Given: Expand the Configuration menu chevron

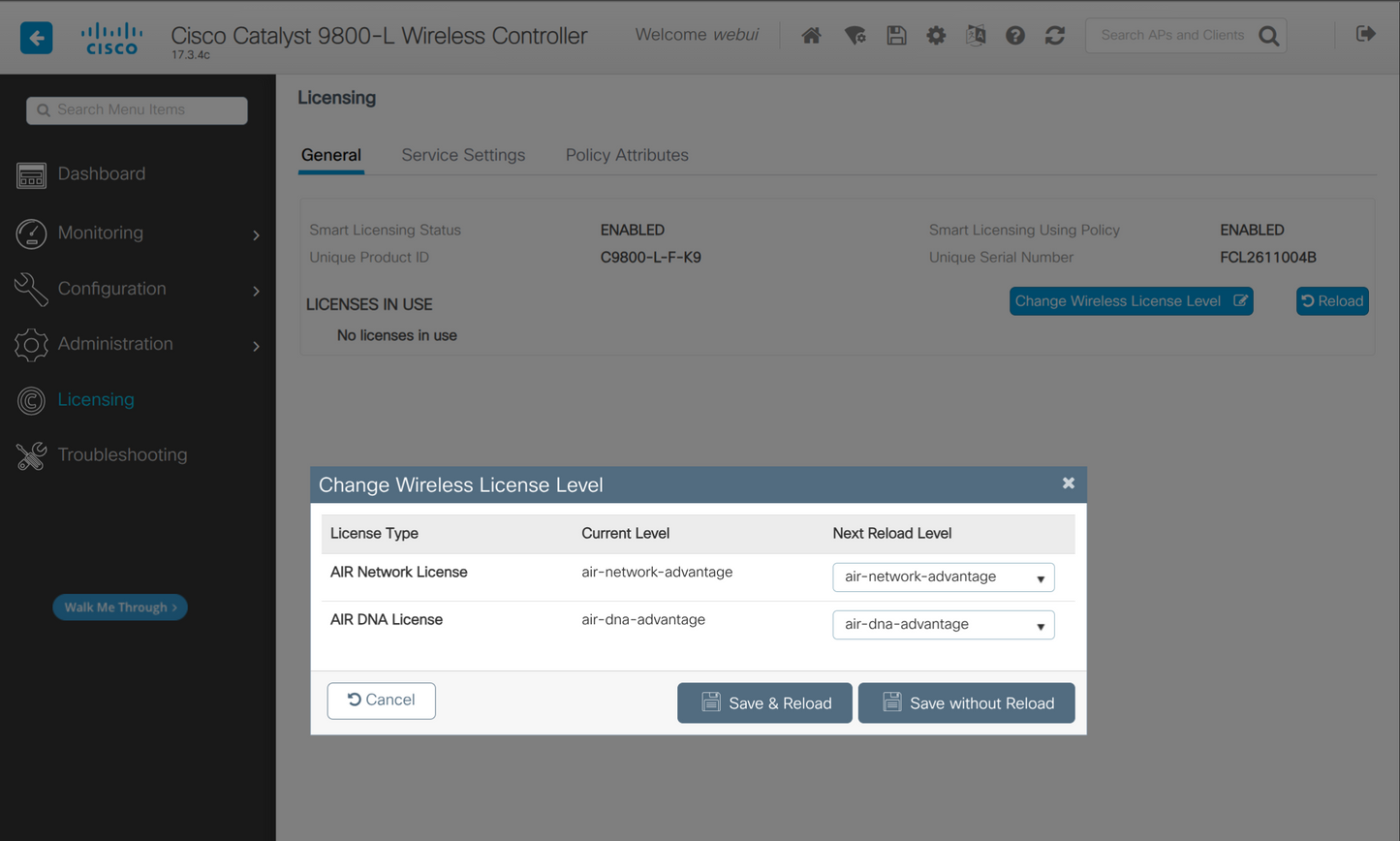Looking at the screenshot, I should [256, 291].
